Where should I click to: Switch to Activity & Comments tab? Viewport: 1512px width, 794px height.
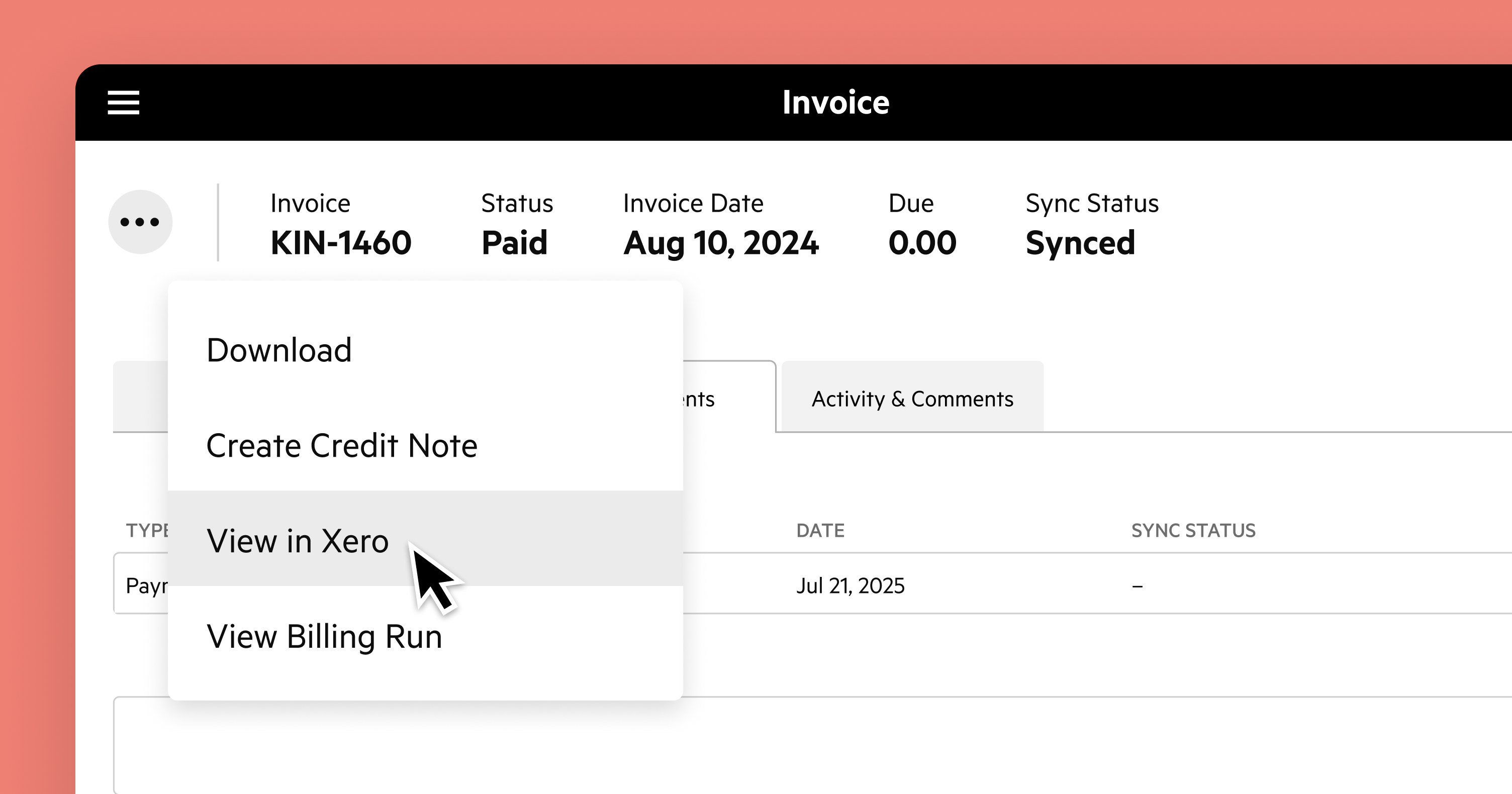coord(912,399)
